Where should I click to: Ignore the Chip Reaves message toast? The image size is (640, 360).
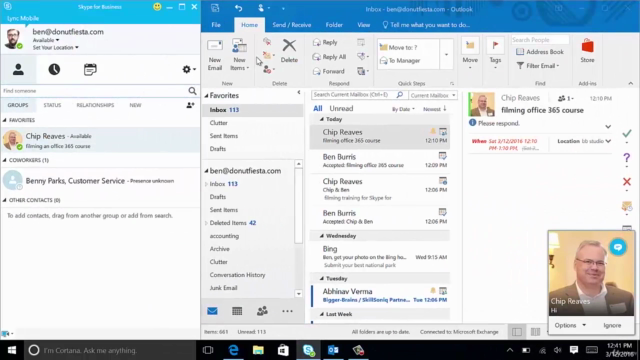coord(612,325)
